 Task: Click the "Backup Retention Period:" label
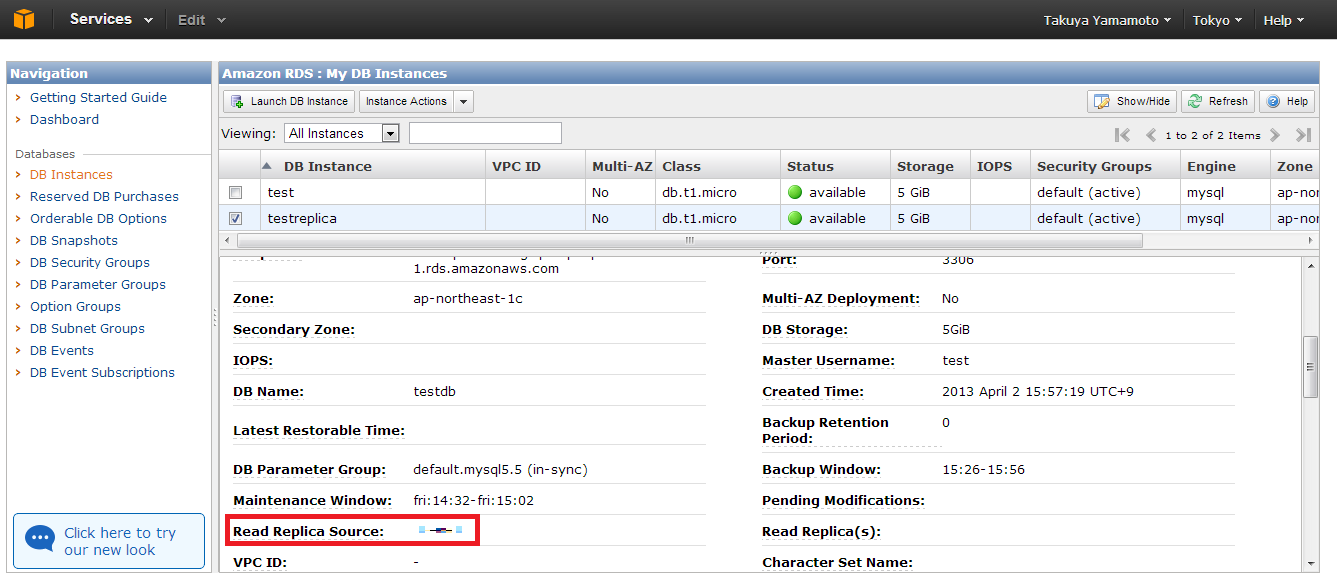tap(825, 430)
